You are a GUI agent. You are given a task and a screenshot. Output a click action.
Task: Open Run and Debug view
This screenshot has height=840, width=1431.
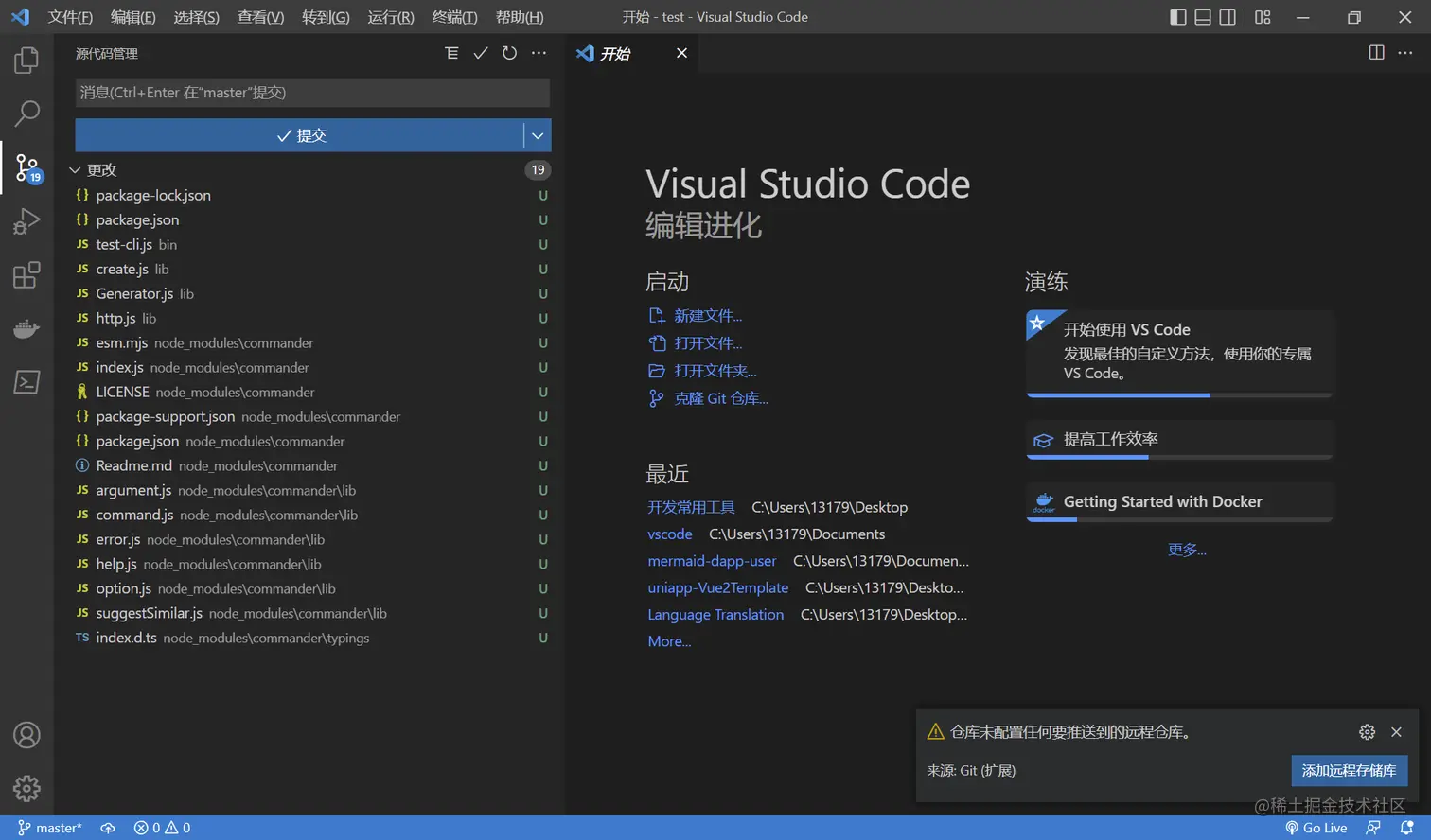26,221
